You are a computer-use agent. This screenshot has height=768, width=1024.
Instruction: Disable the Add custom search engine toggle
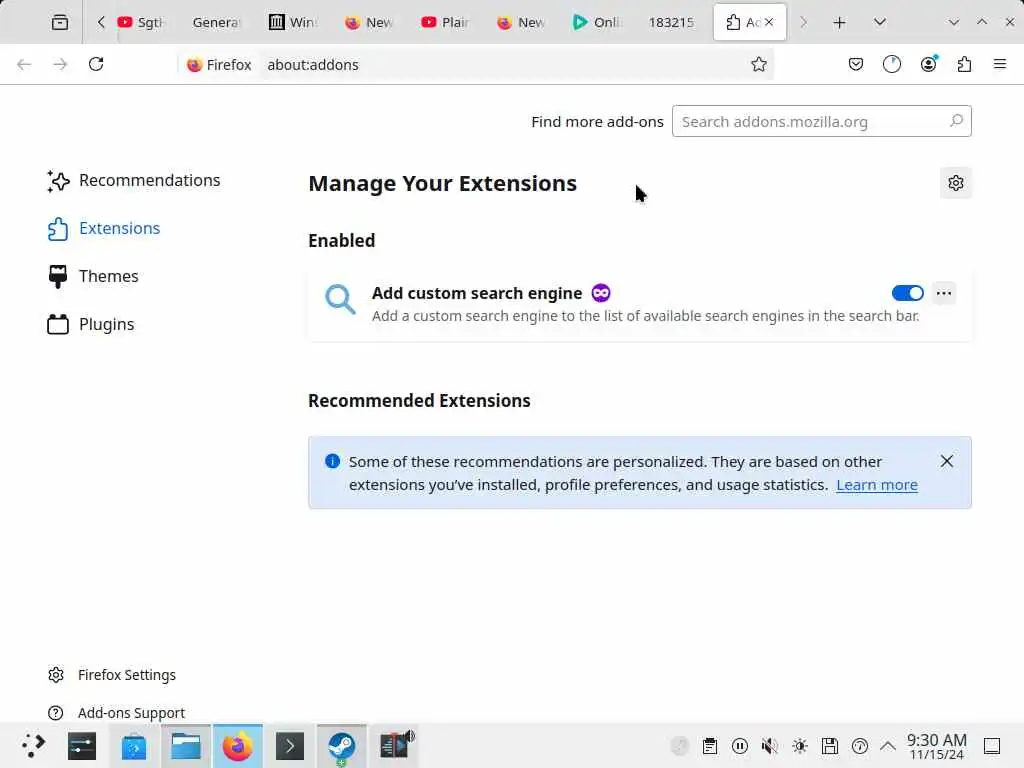pyautogui.click(x=908, y=293)
